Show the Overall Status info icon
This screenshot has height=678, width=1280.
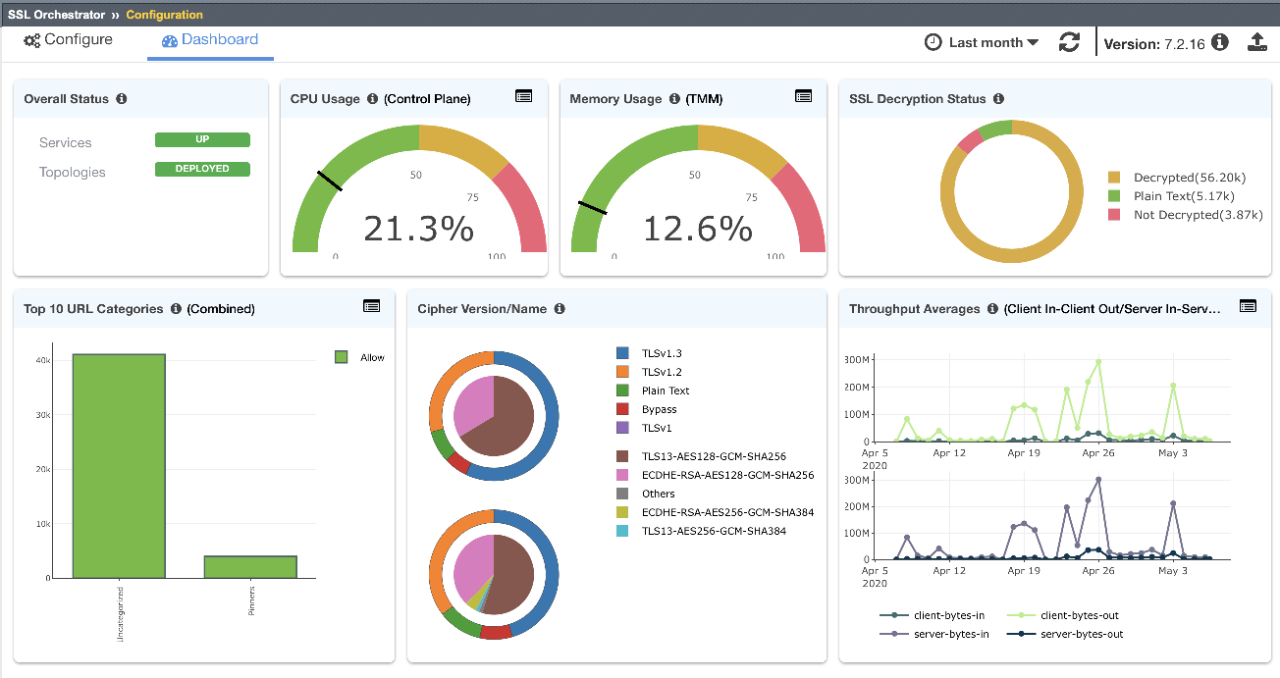click(x=122, y=99)
